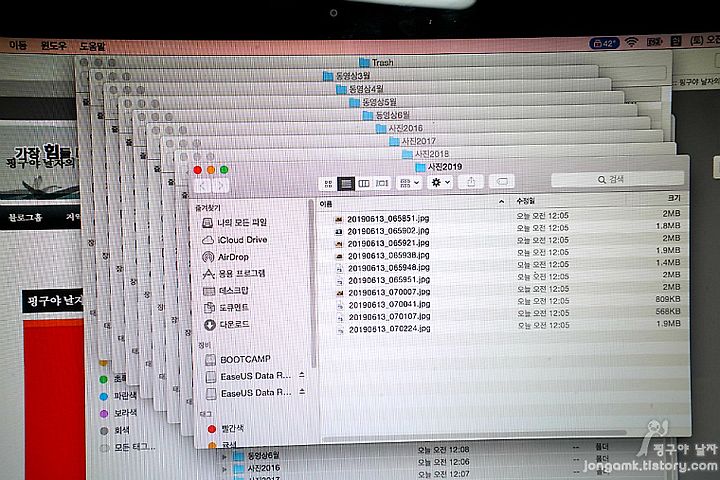Switch to icon view in 사진2019 window
This screenshot has width=720, height=480.
point(328,184)
